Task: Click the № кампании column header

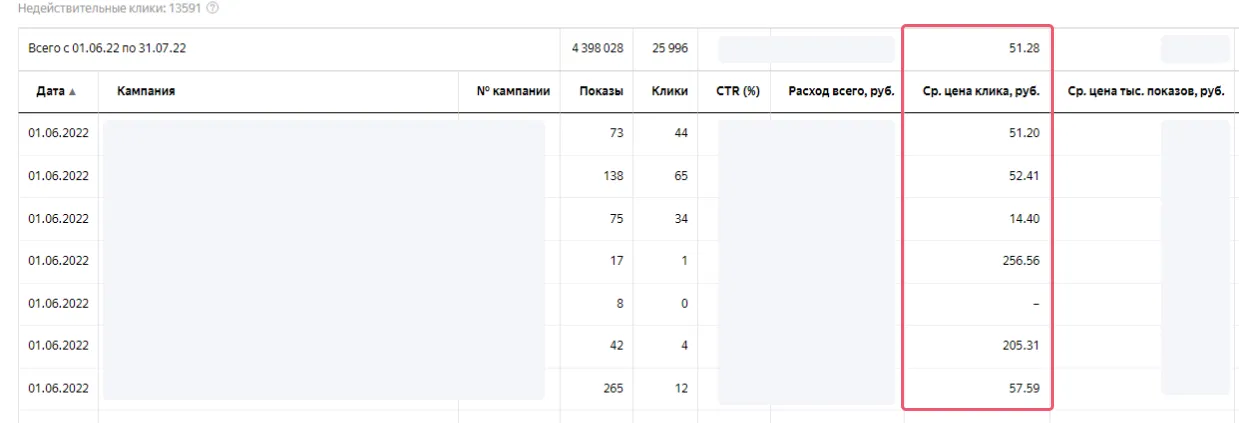Action: point(514,91)
